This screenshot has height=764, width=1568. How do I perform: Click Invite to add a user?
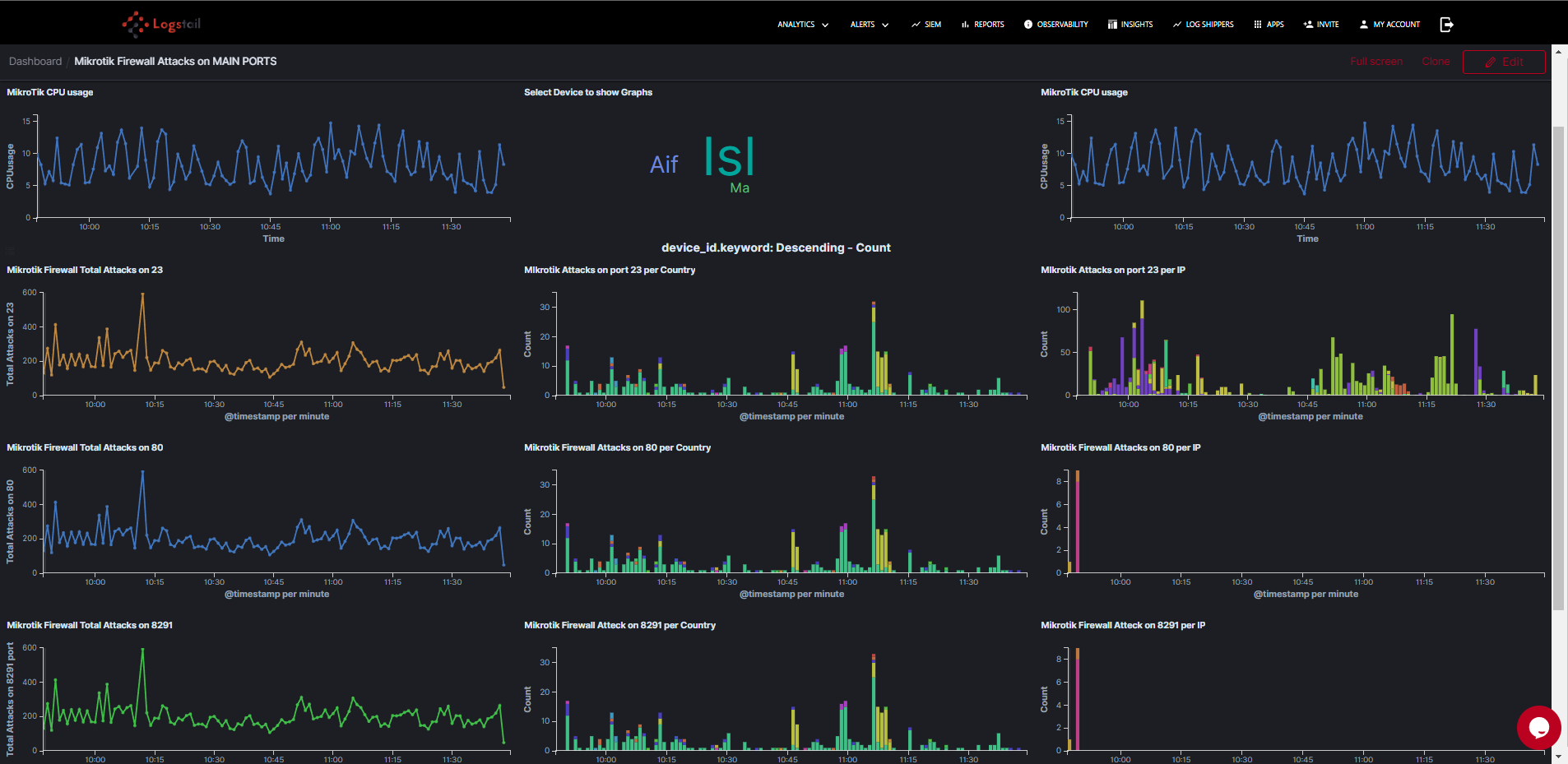tap(1321, 25)
